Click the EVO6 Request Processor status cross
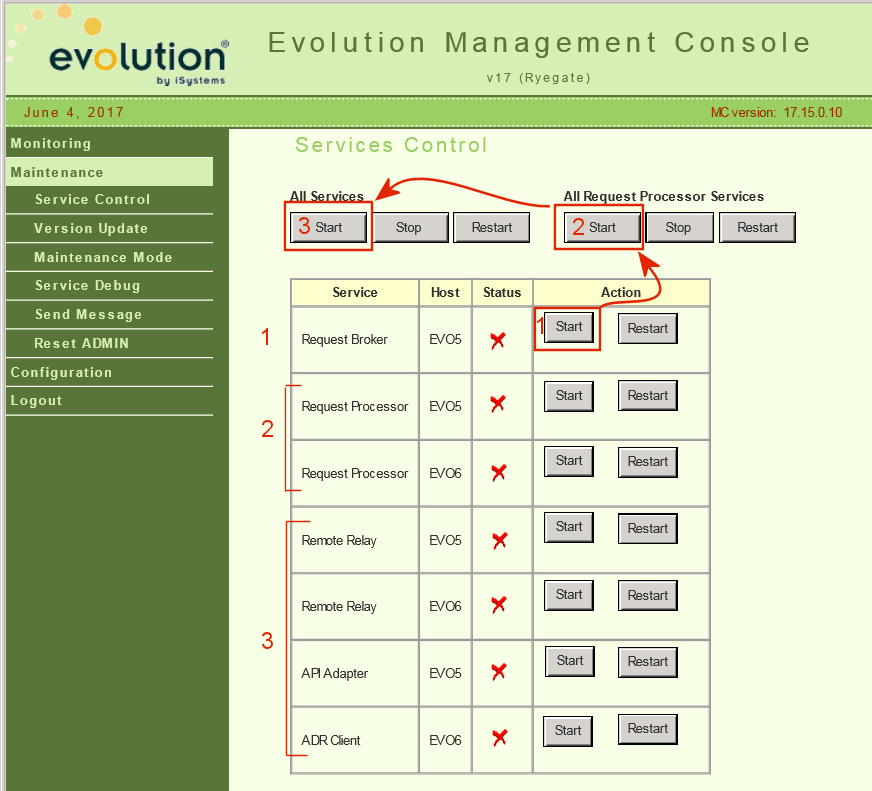This screenshot has height=791, width=872. coord(501,473)
